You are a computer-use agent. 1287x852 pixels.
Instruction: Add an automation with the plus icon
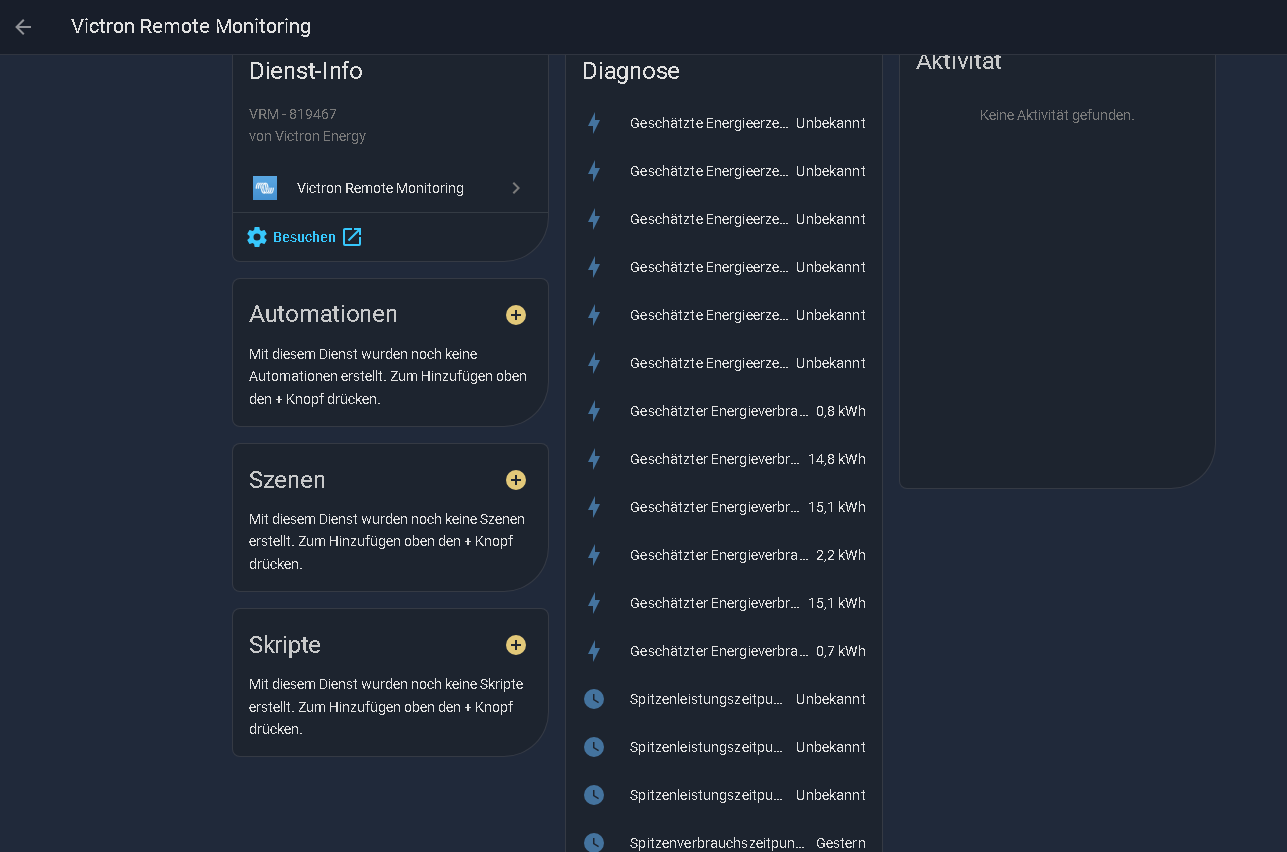coord(516,315)
